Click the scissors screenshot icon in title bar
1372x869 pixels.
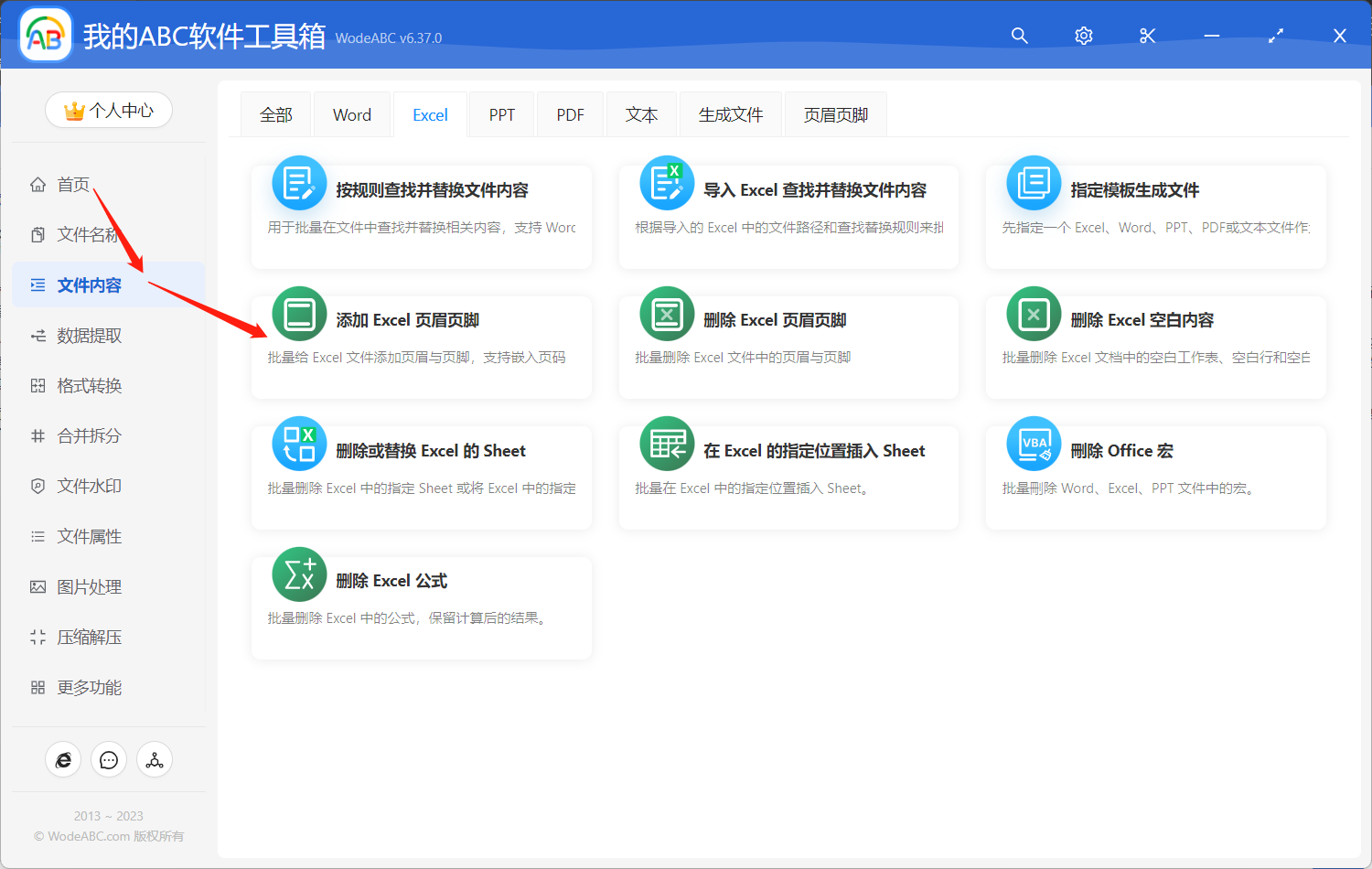[x=1147, y=36]
